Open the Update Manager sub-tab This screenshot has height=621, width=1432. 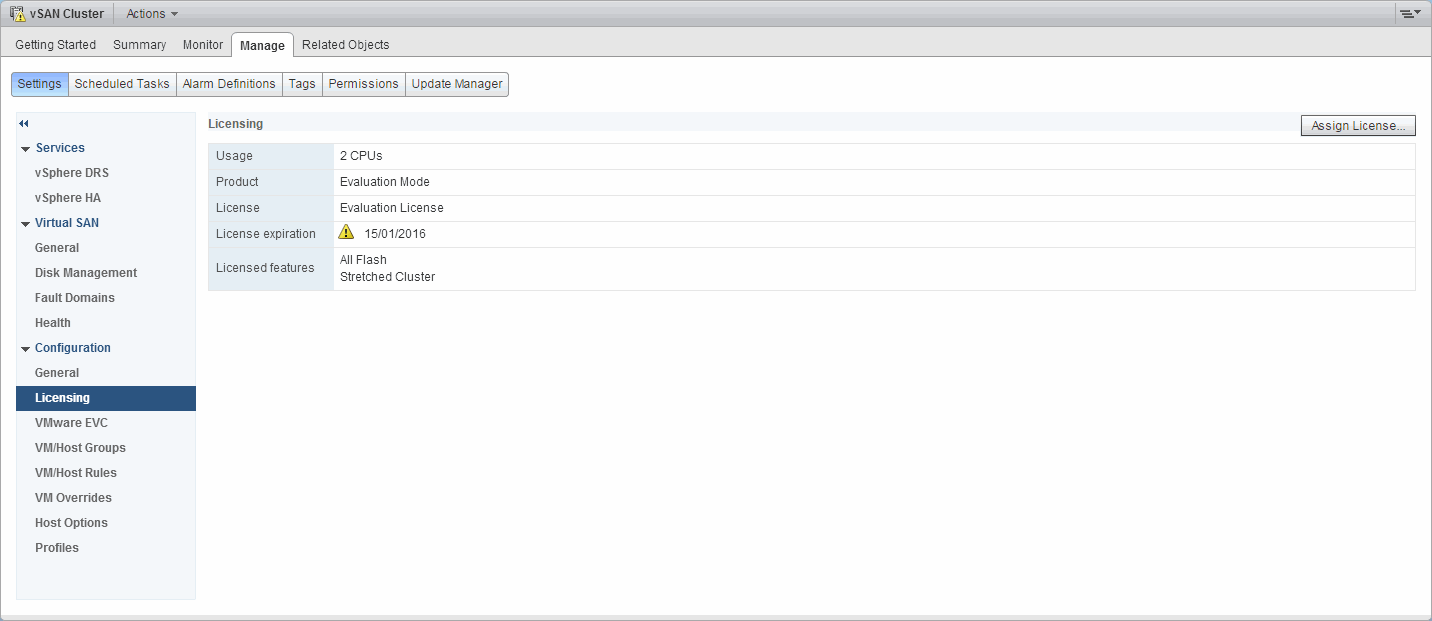[x=457, y=84]
